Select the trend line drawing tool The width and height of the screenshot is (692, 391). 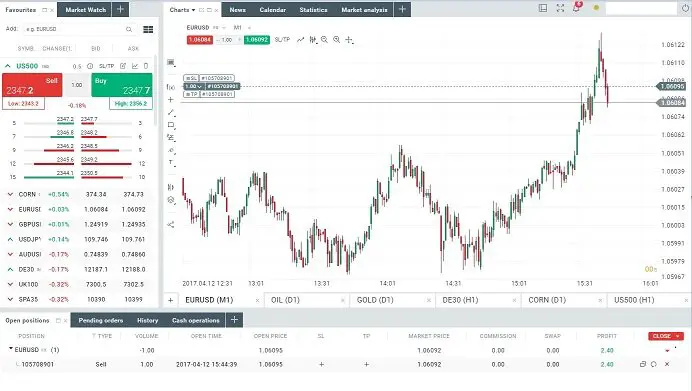[171, 113]
